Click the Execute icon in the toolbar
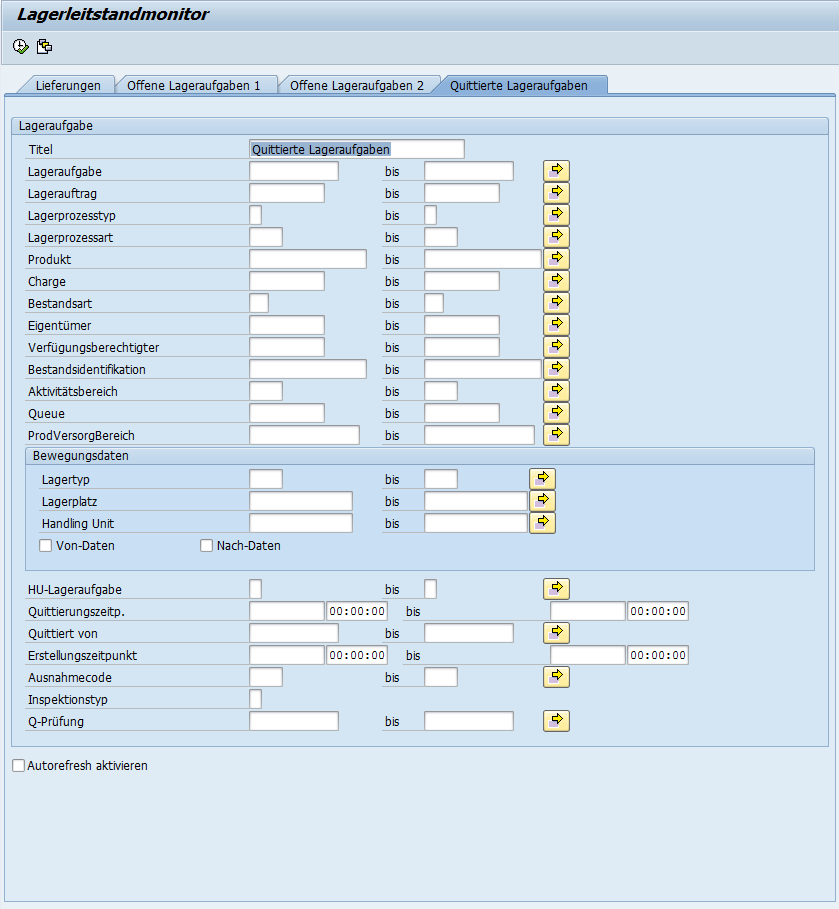Image resolution: width=839 pixels, height=909 pixels. tap(21, 46)
